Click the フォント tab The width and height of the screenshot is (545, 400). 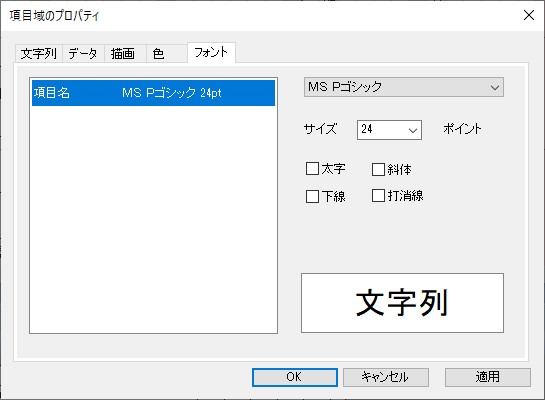pos(211,52)
